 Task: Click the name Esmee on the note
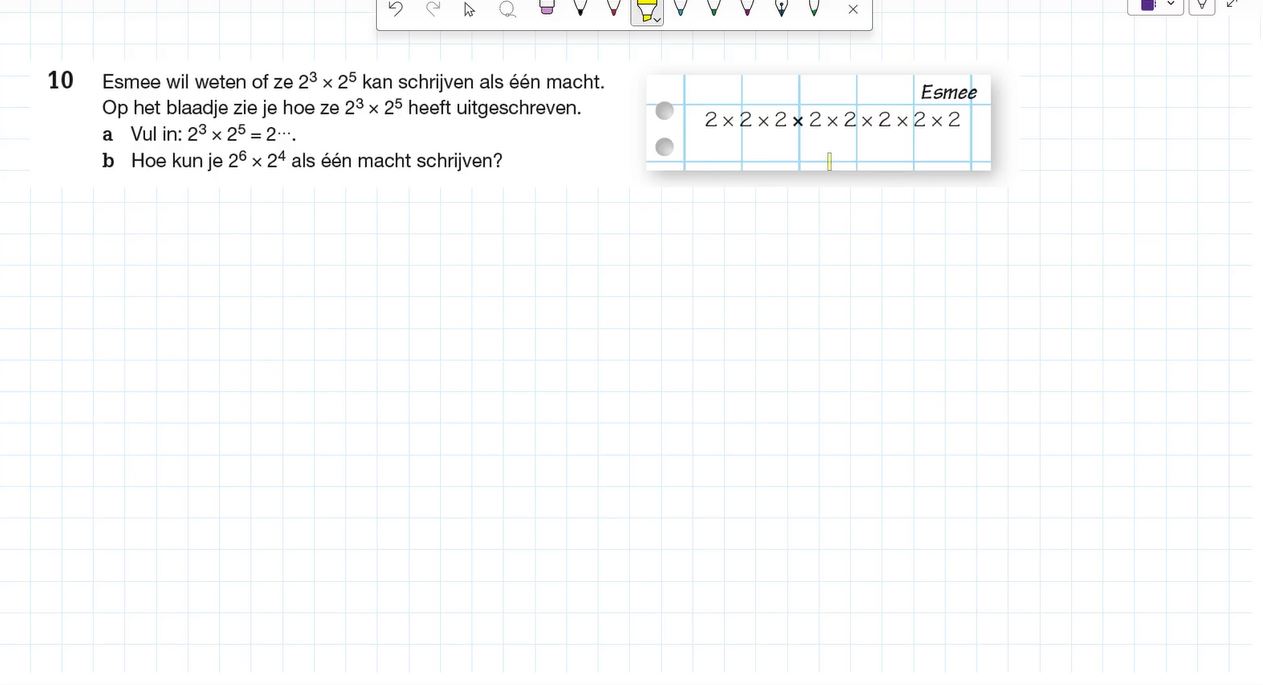[948, 92]
